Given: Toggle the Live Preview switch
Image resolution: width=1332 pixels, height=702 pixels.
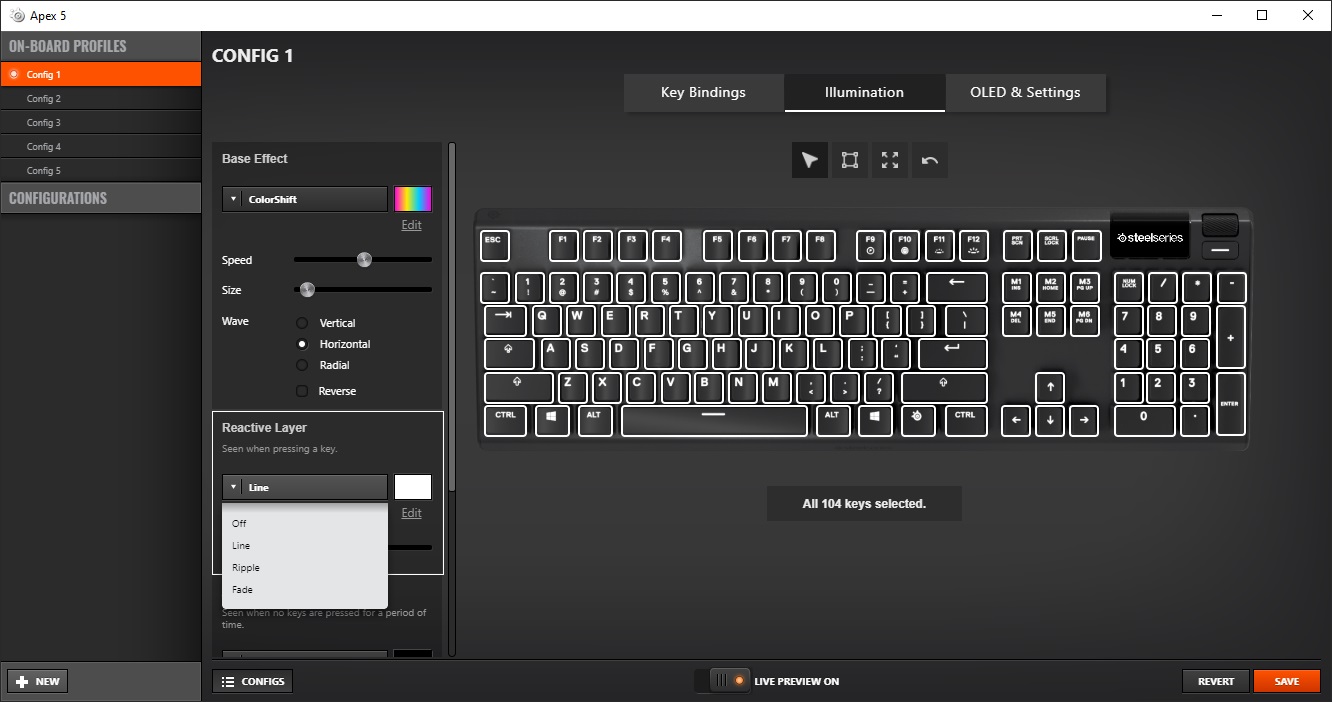Looking at the screenshot, I should point(722,681).
